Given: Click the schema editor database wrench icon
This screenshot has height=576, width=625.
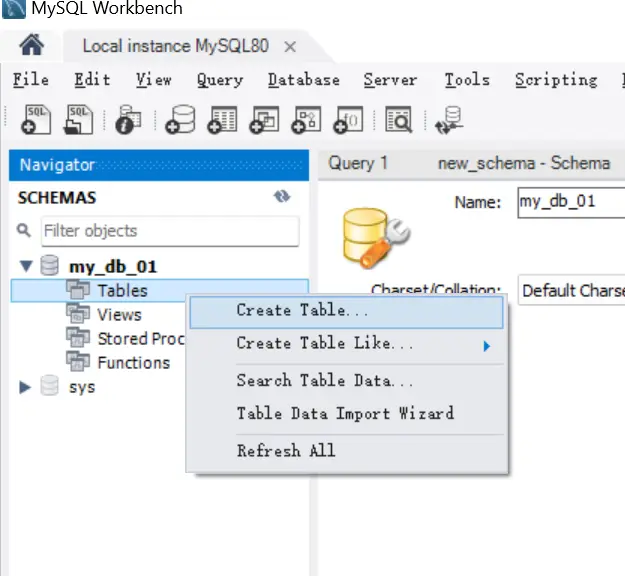Looking at the screenshot, I should point(376,238).
